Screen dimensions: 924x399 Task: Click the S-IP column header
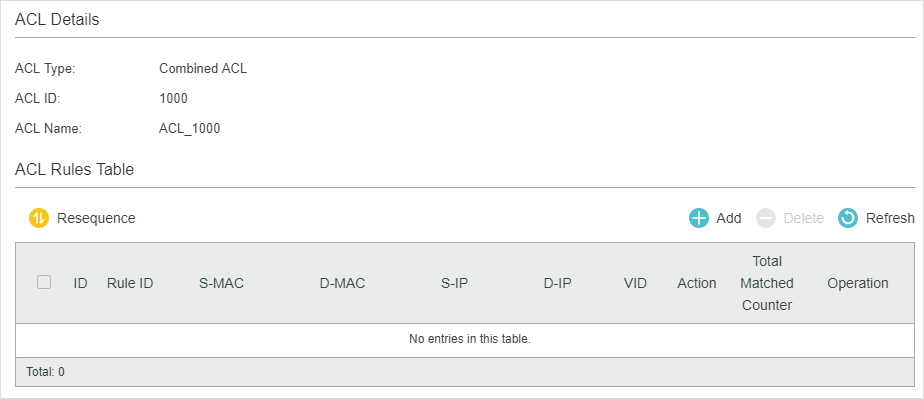coord(454,283)
